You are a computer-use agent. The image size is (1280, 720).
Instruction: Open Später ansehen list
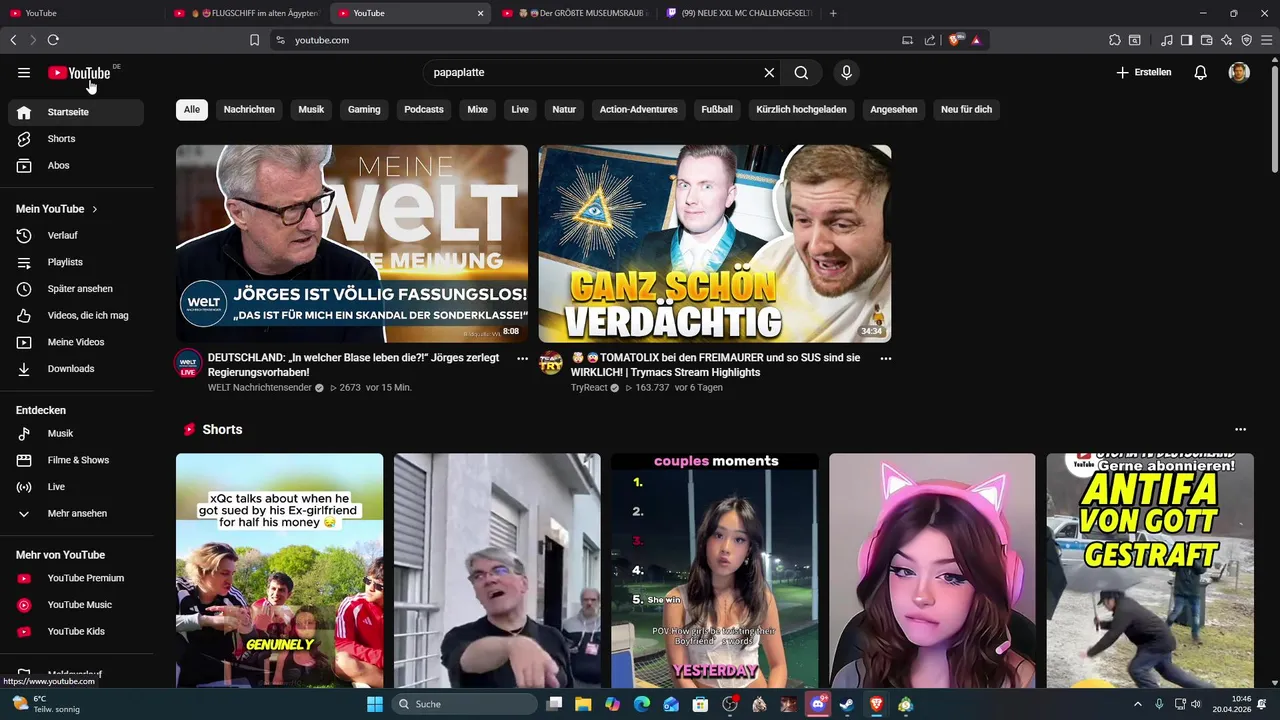point(76,289)
